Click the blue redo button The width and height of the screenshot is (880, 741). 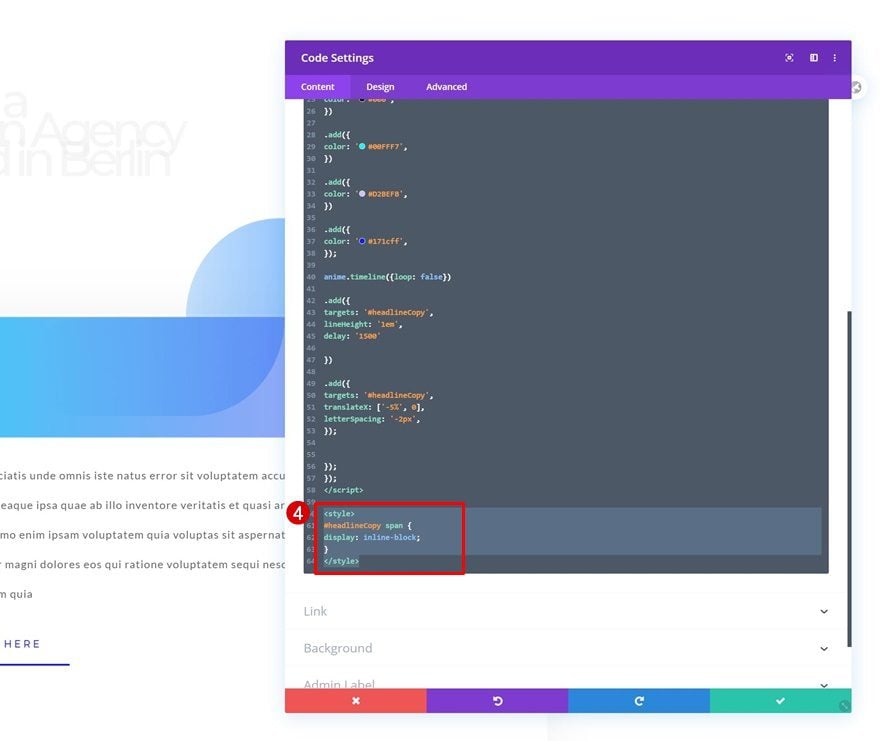(x=639, y=701)
